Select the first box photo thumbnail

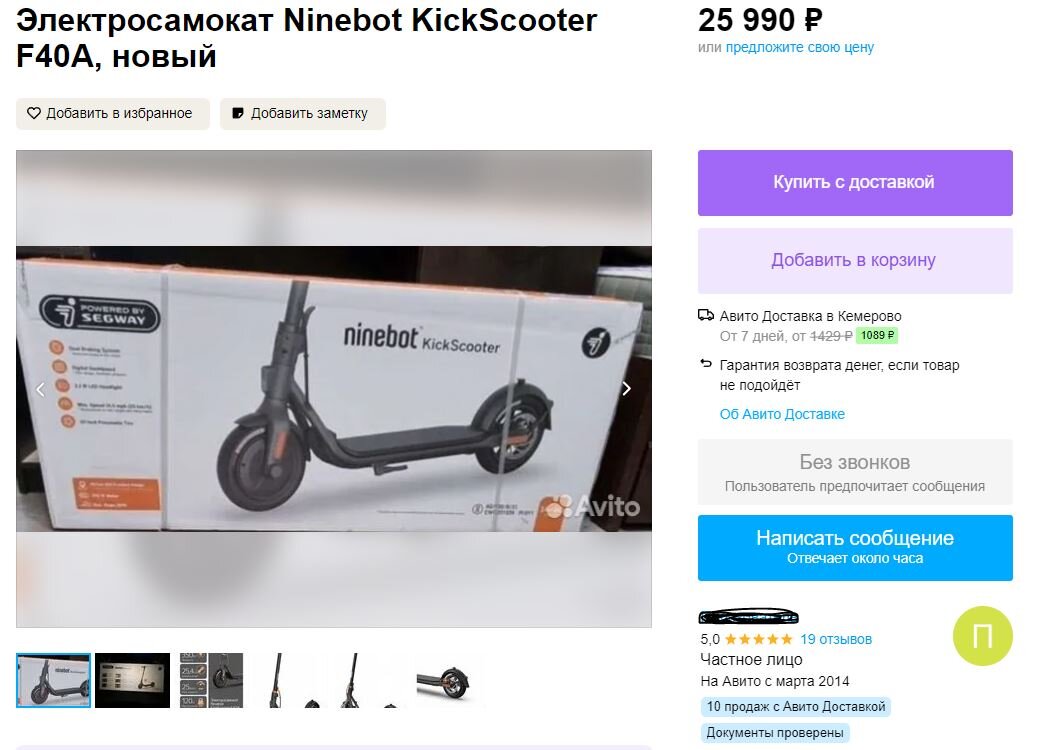(x=53, y=680)
